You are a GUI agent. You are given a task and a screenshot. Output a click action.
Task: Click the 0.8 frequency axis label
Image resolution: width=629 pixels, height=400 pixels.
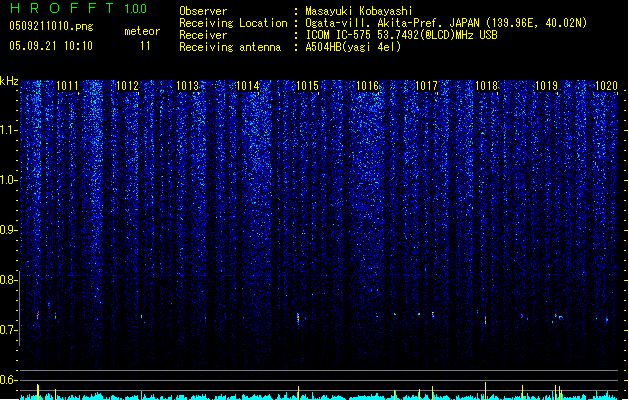[8, 280]
